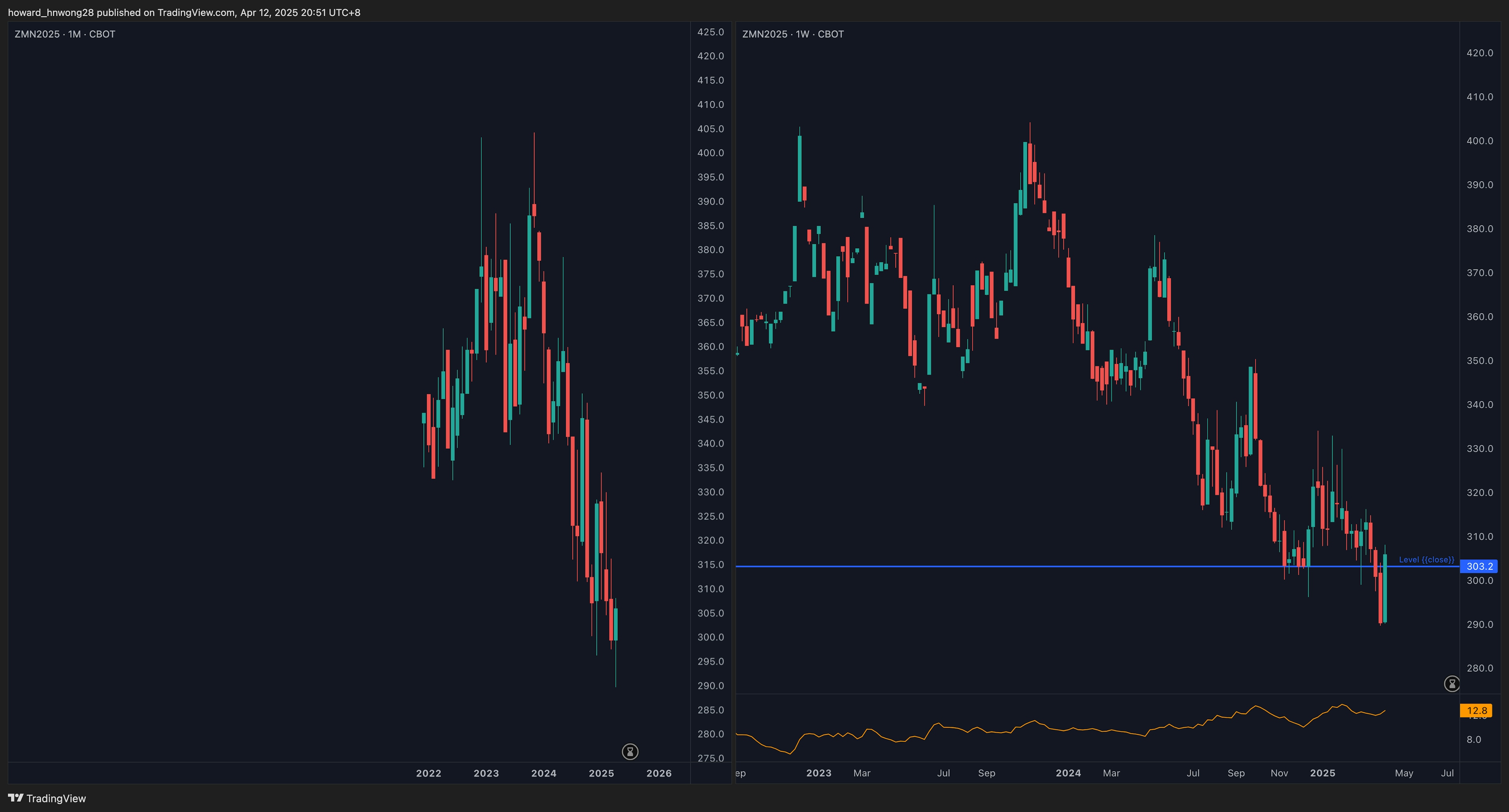1509x812 pixels.
Task: Click the 350.0 mark on monthly price scale
Action: [x=710, y=395]
